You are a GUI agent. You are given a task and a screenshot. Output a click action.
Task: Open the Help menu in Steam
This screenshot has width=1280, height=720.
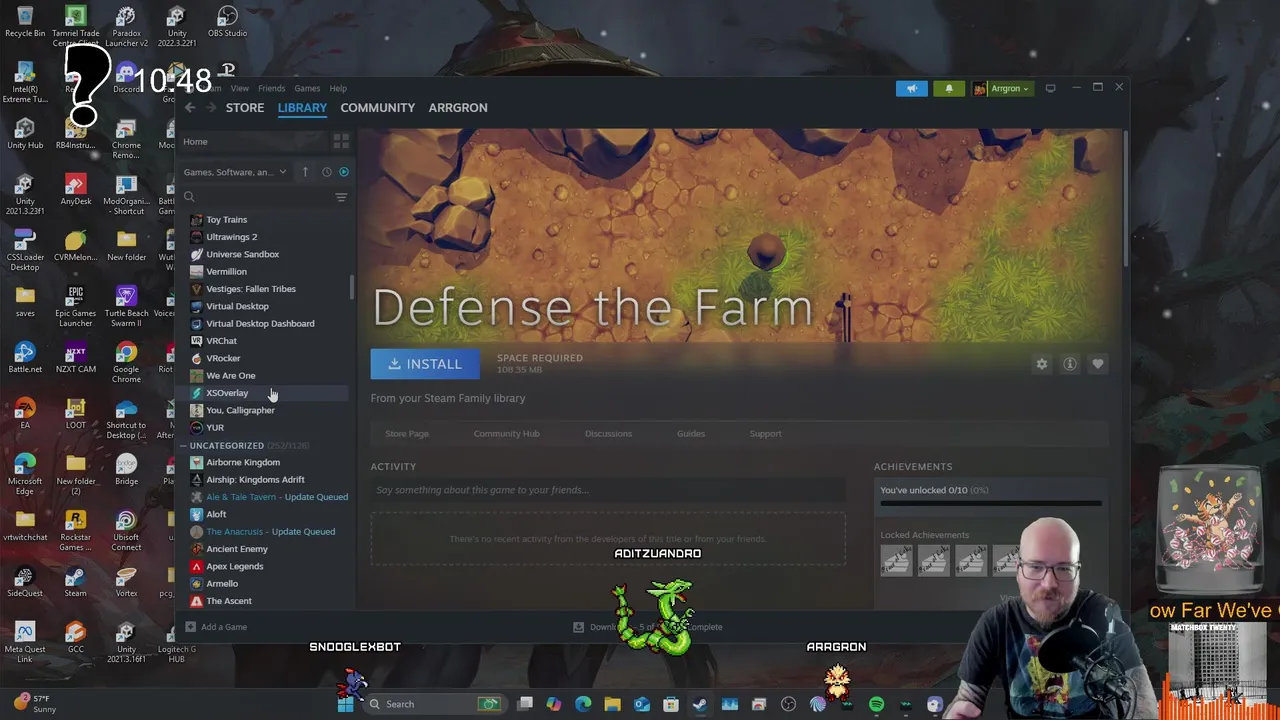tap(338, 88)
